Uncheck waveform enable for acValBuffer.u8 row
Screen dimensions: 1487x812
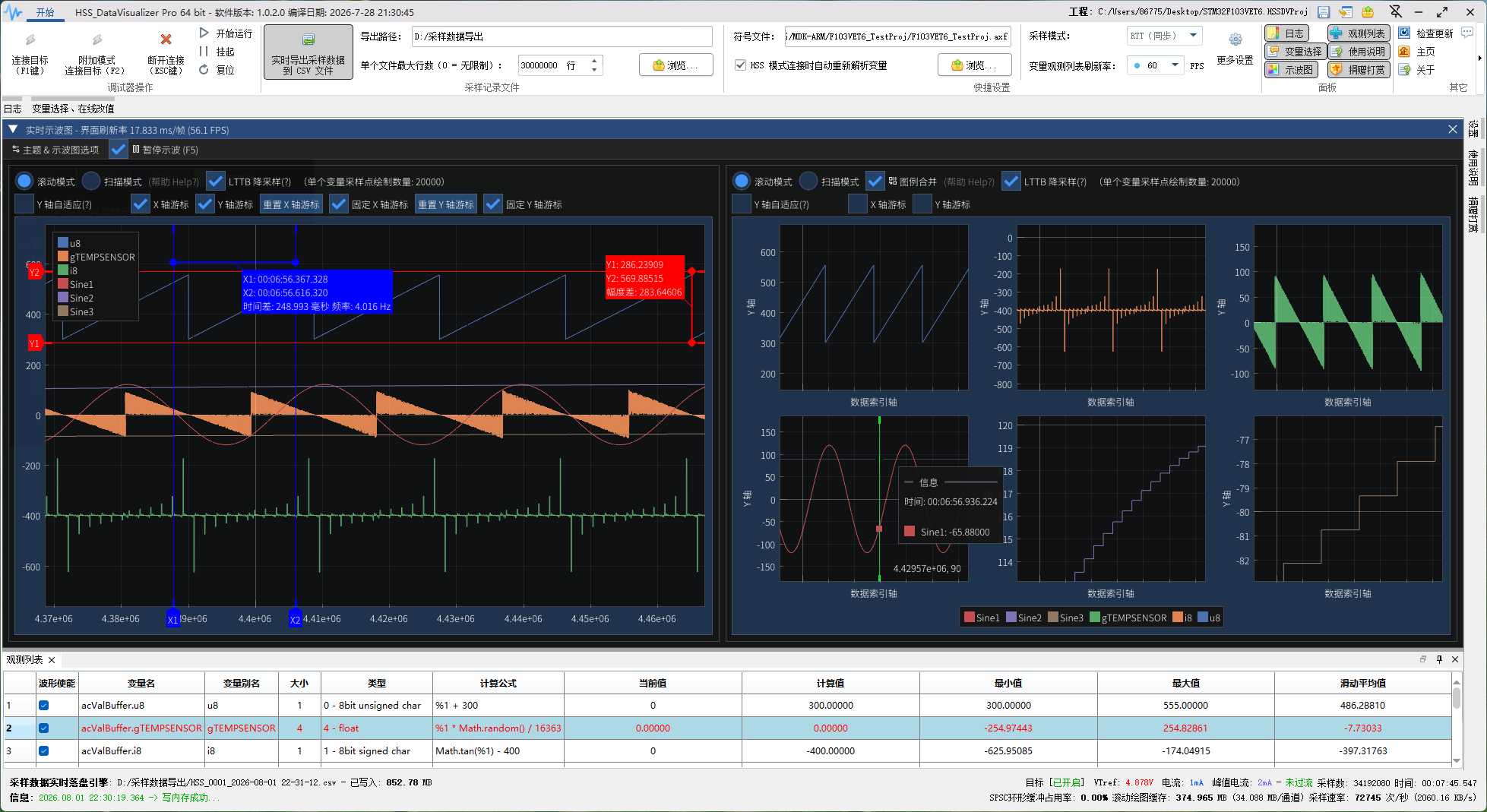[x=44, y=705]
